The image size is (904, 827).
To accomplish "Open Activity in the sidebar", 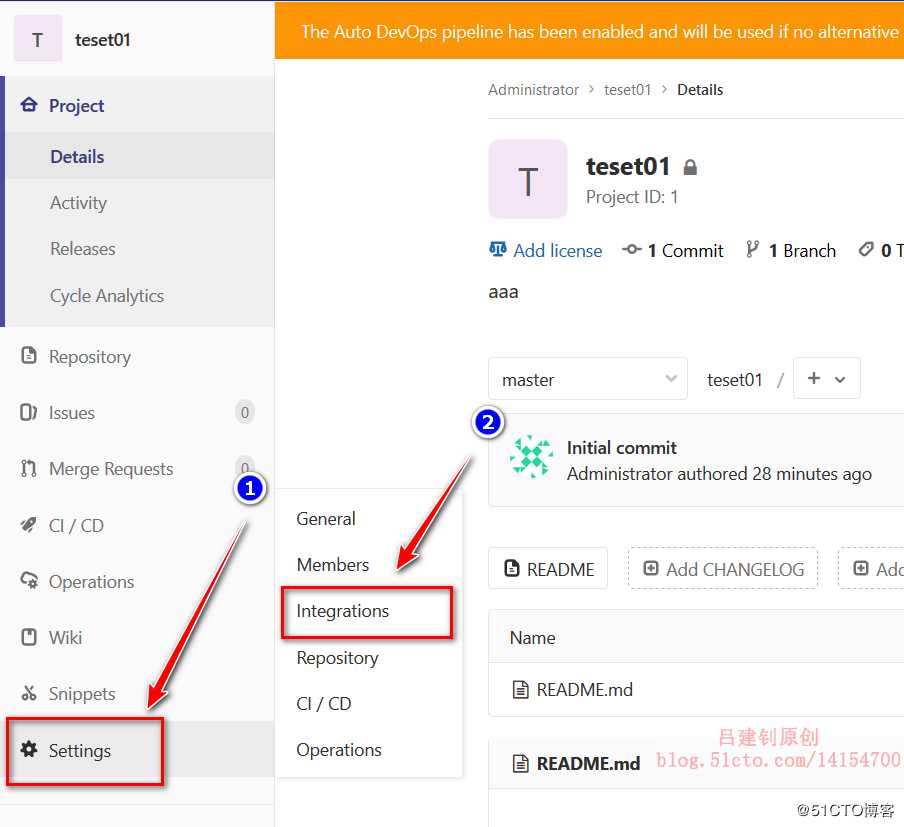I will tap(78, 202).
